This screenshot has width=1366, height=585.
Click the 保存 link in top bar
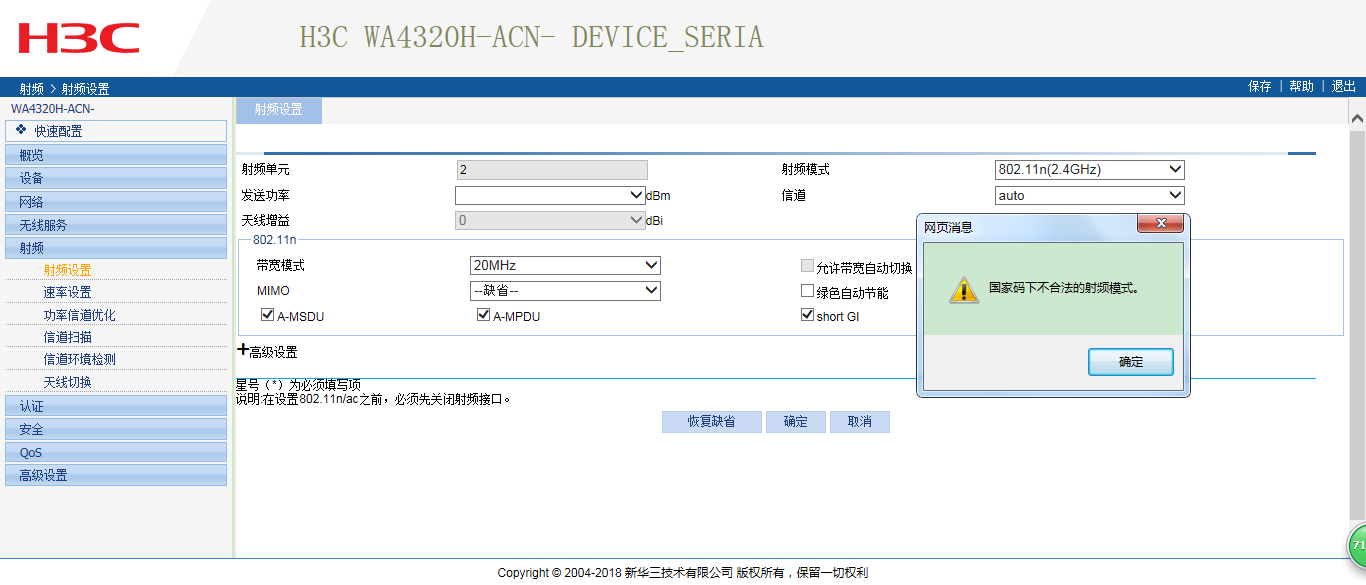coord(1260,87)
